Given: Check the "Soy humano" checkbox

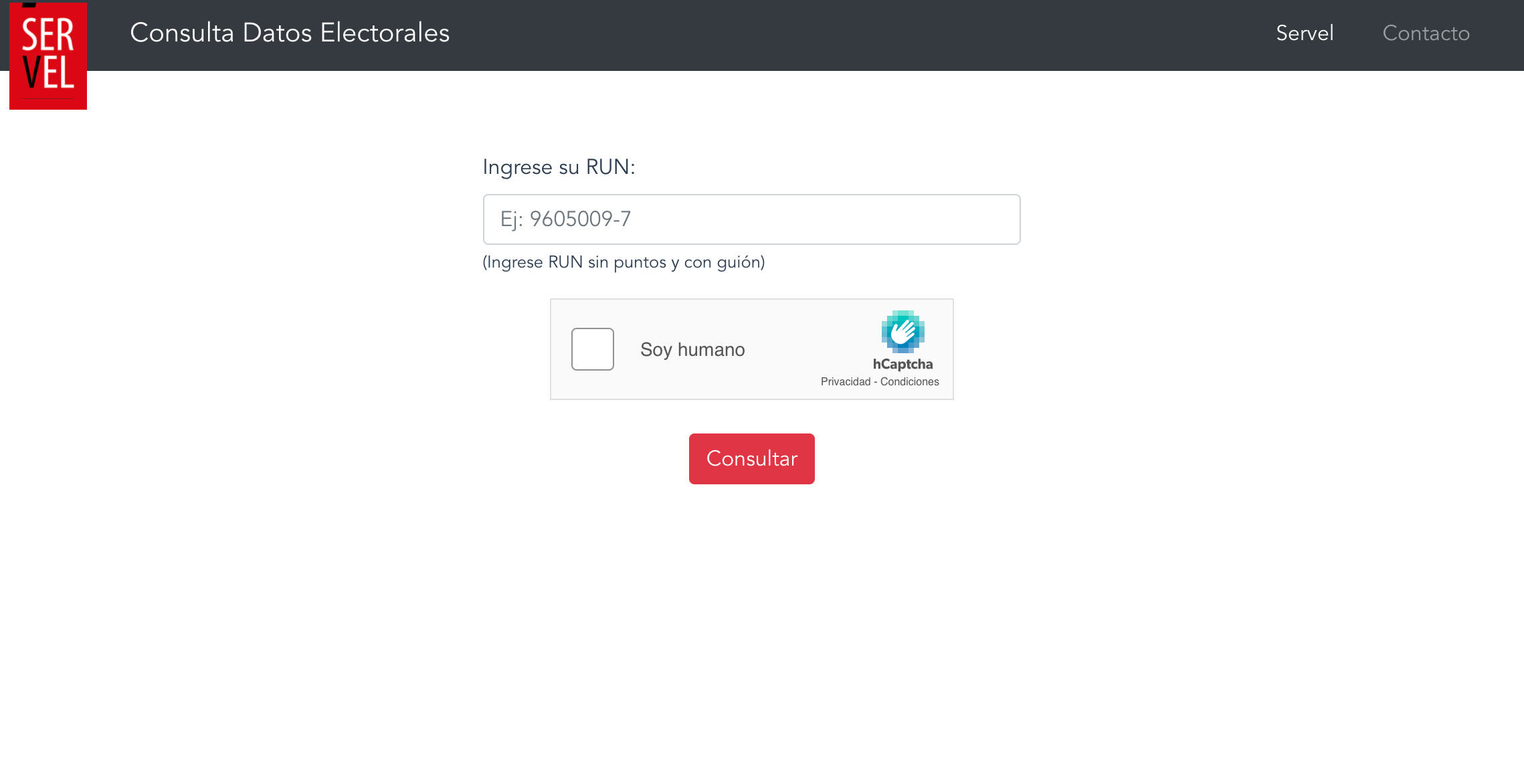Looking at the screenshot, I should click(592, 349).
